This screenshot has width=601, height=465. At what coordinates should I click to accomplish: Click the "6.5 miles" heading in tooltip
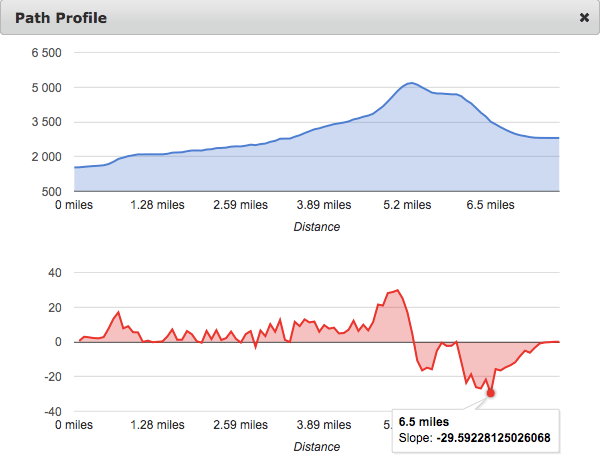[x=423, y=421]
